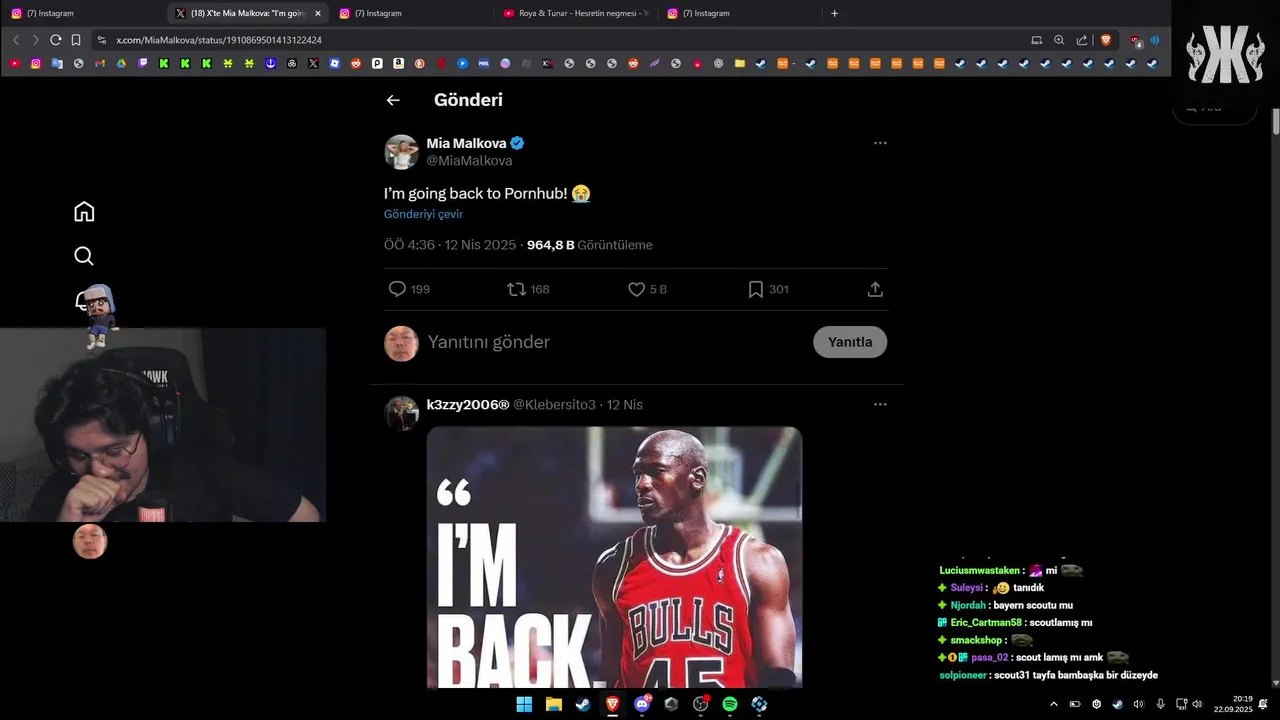This screenshot has width=1280, height=720.
Task: Open site settings icon in address bar
Action: click(x=101, y=40)
